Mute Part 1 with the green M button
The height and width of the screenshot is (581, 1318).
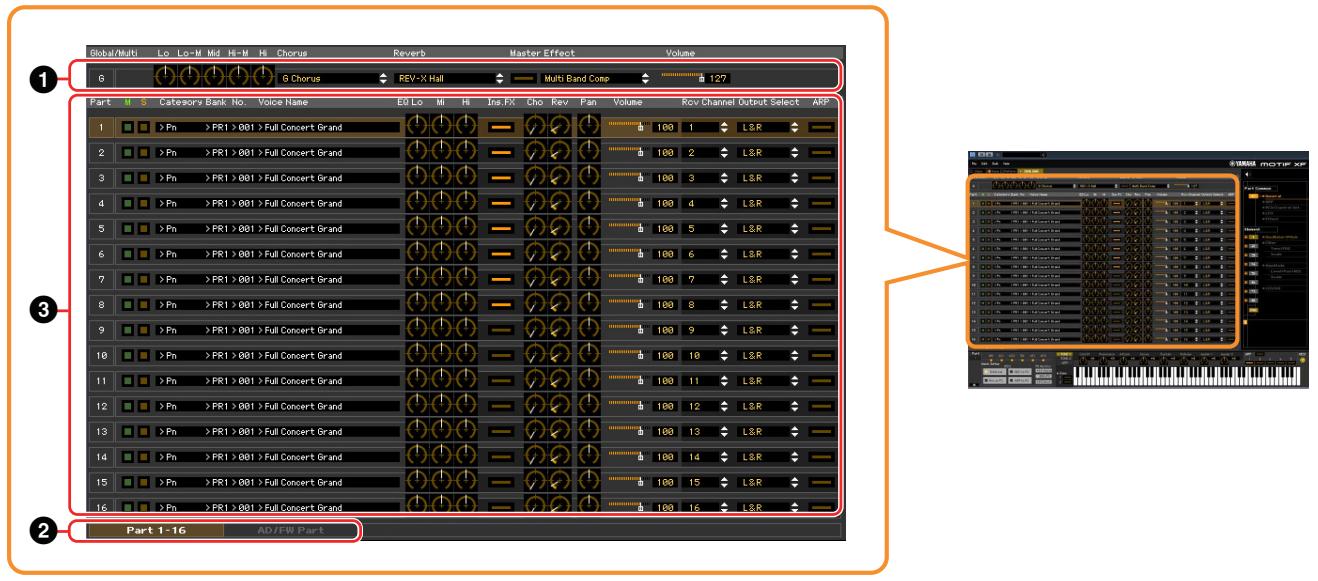[127, 127]
